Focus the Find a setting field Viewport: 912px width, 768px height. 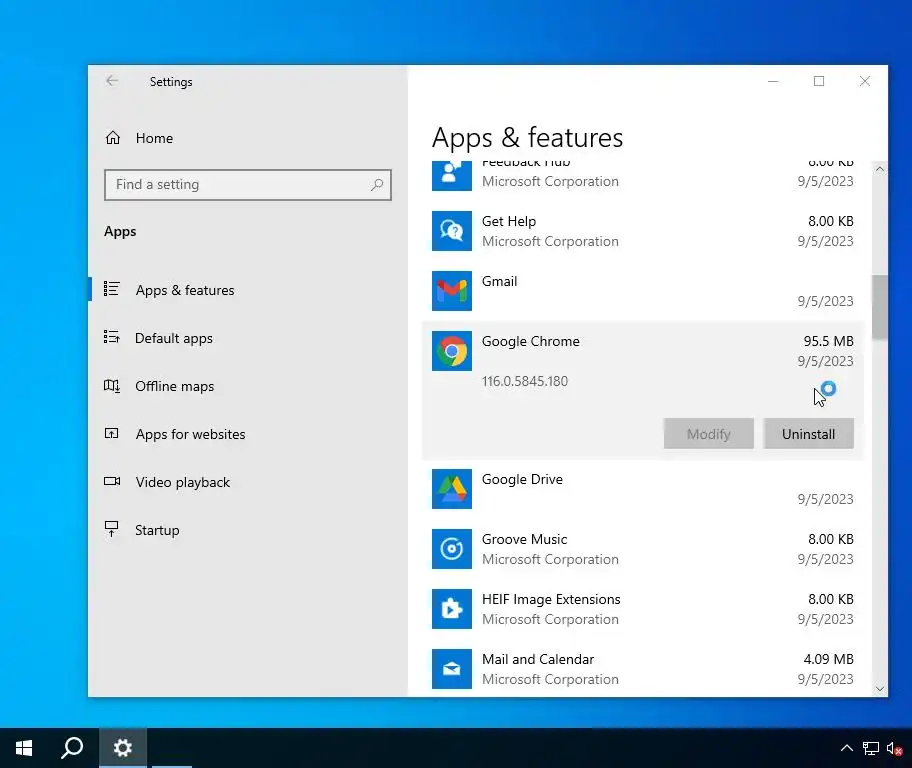[x=248, y=184]
